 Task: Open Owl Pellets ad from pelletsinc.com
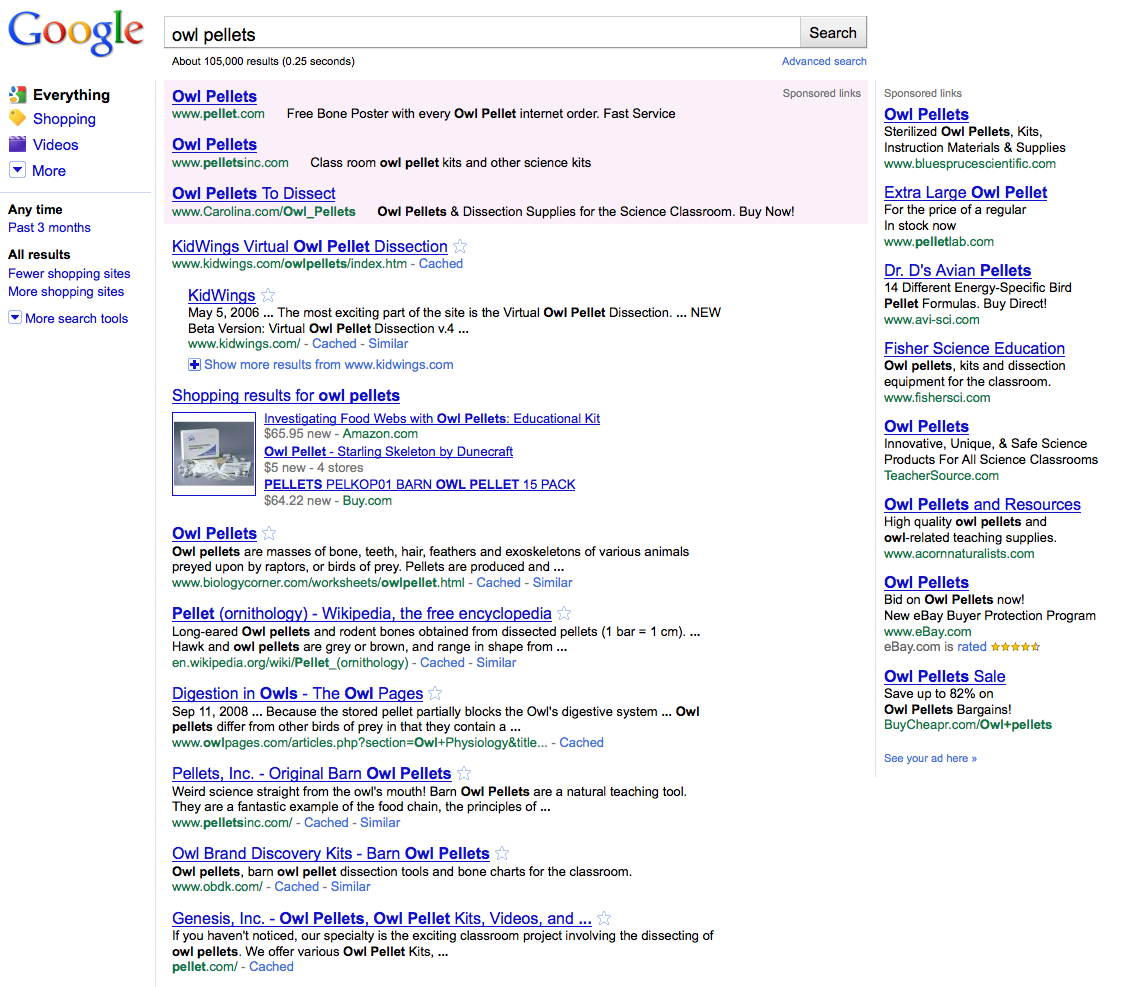coord(214,144)
